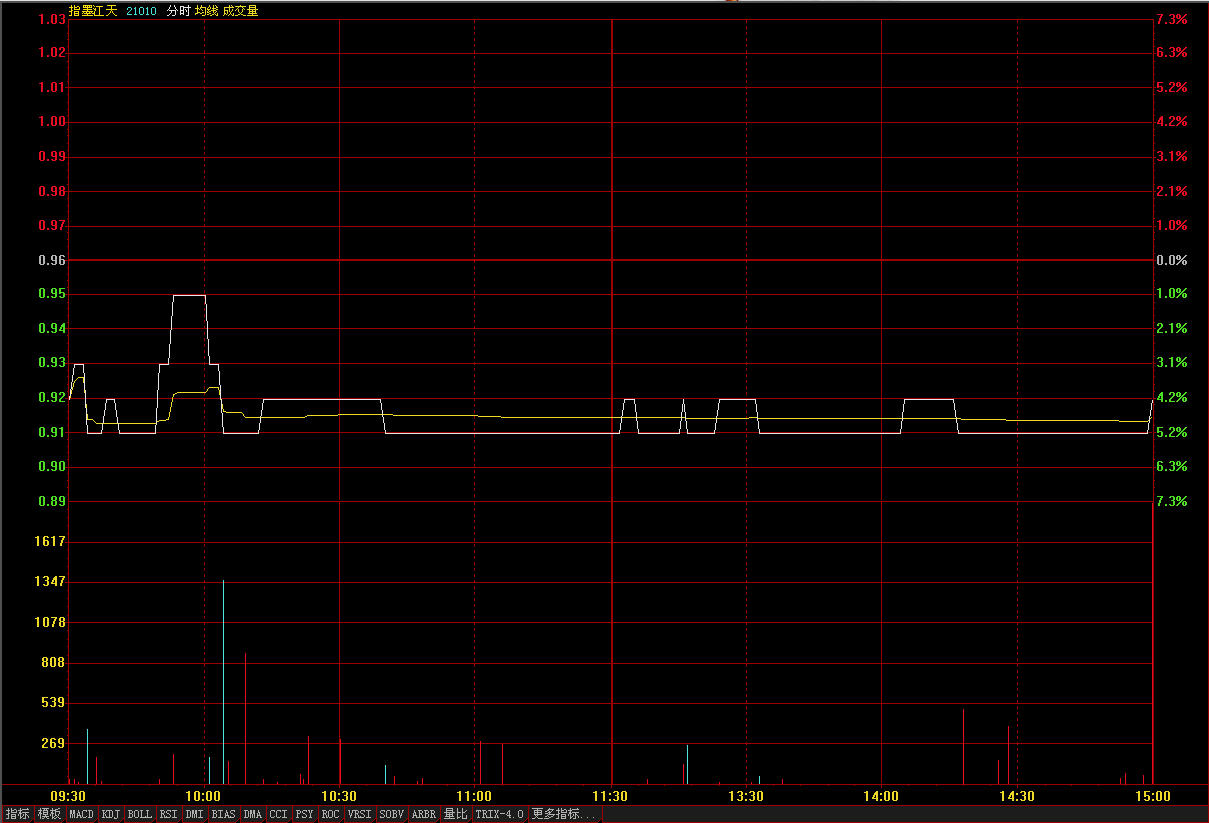Click the 539 volume axis label
Screen dimensions: 1209x823
point(54,702)
